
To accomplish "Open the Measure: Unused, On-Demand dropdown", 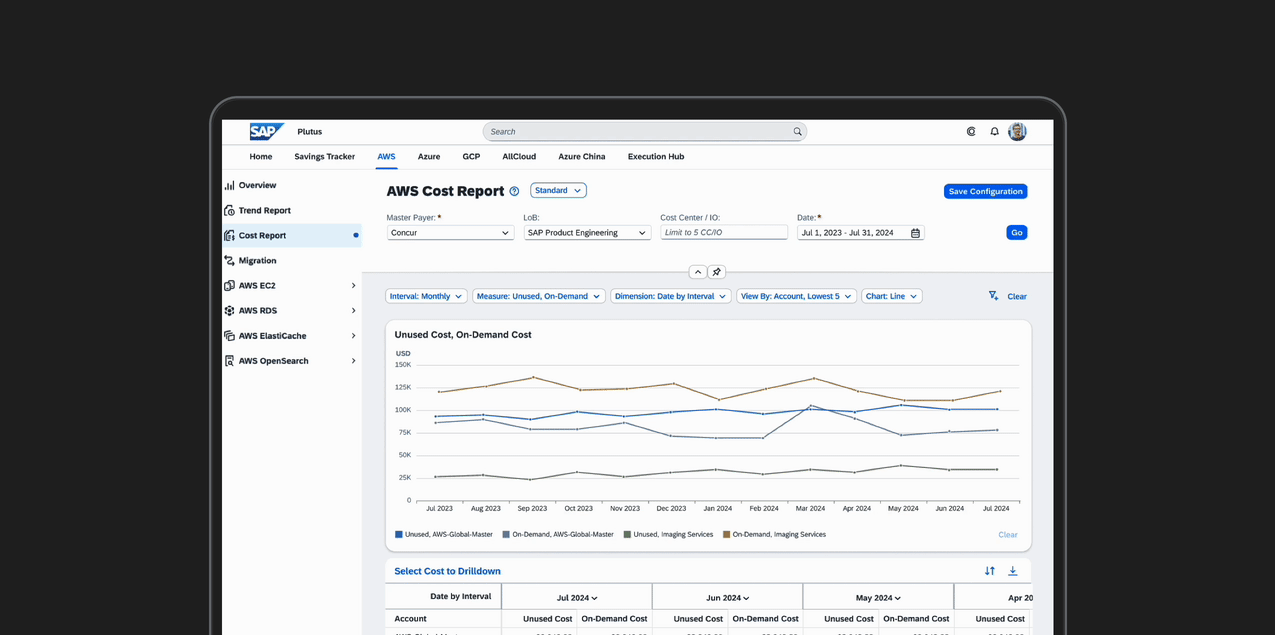I will tap(539, 296).
